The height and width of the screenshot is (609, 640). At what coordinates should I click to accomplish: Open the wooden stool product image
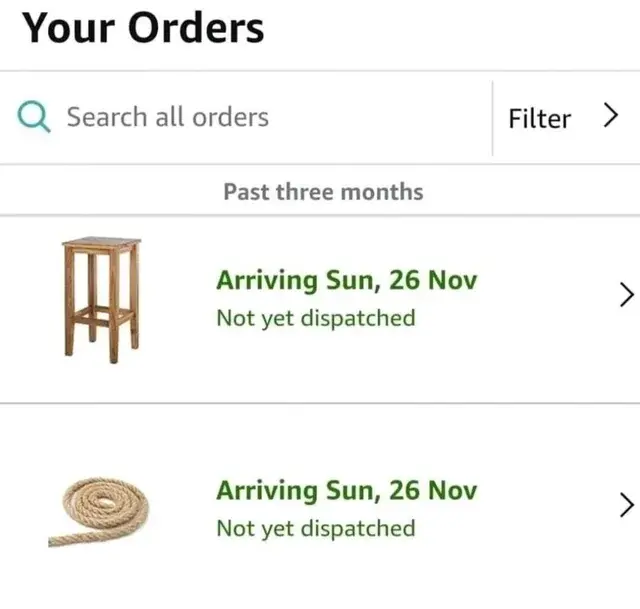coord(101,298)
